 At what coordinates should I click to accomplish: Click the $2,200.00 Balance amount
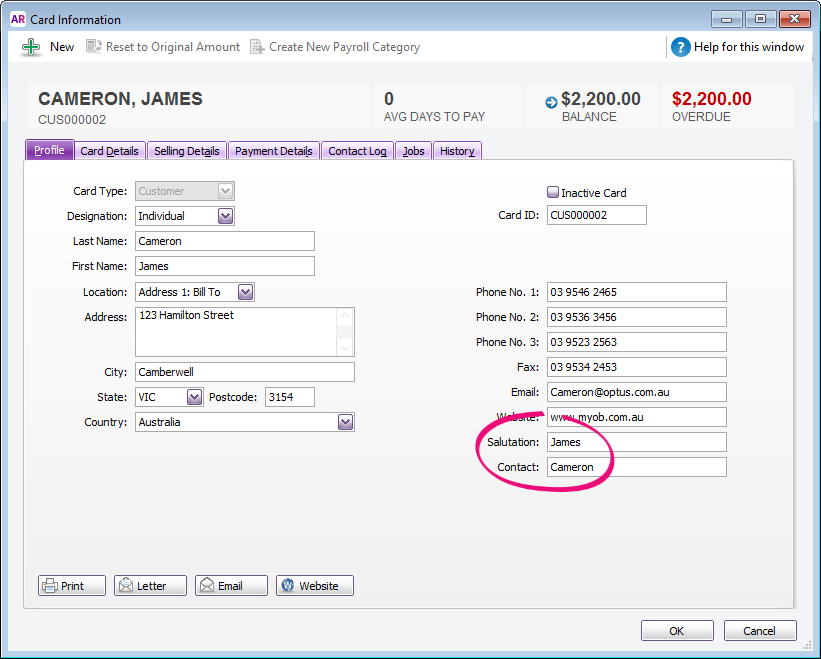[601, 98]
